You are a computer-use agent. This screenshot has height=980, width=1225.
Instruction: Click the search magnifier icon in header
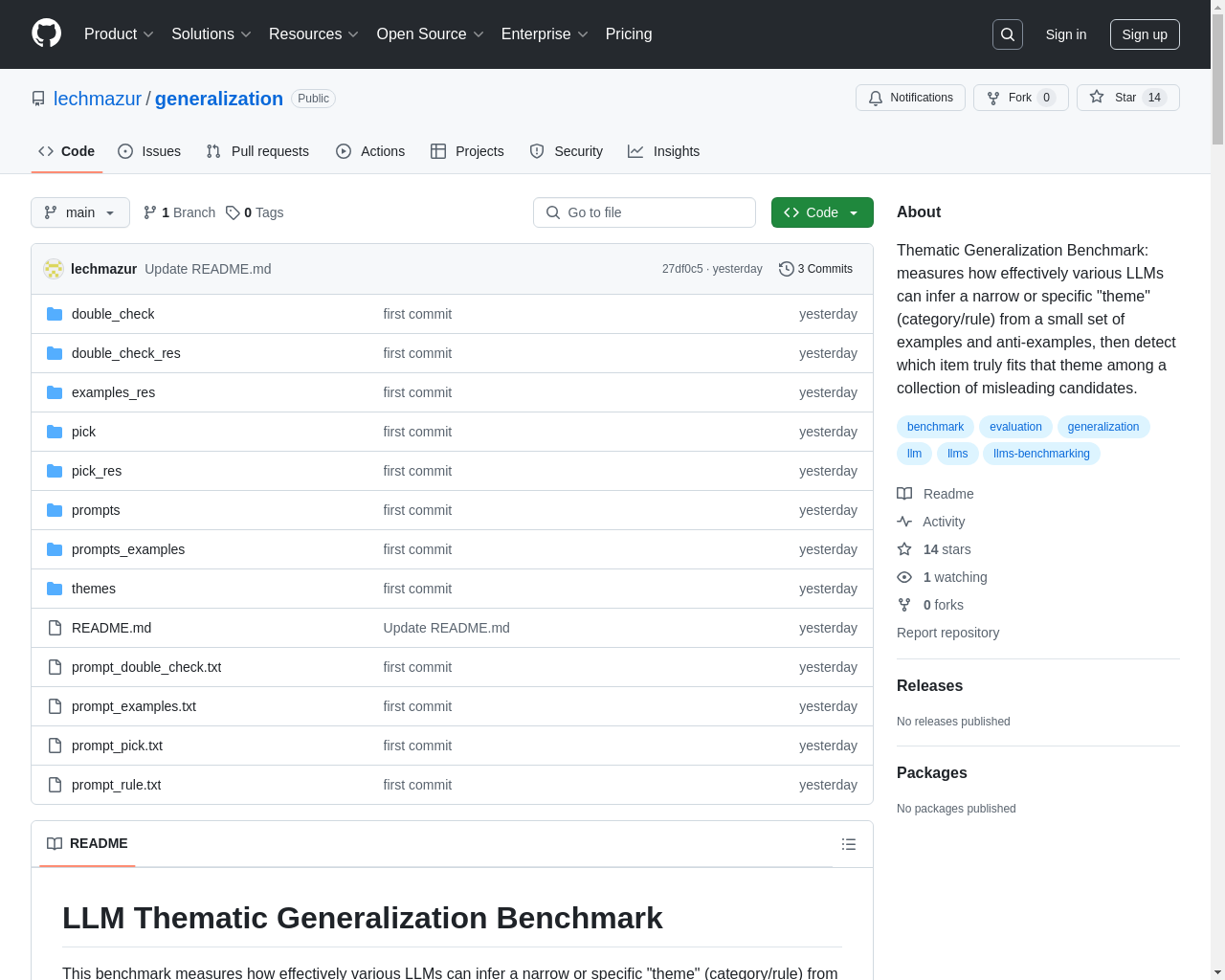point(1008,34)
